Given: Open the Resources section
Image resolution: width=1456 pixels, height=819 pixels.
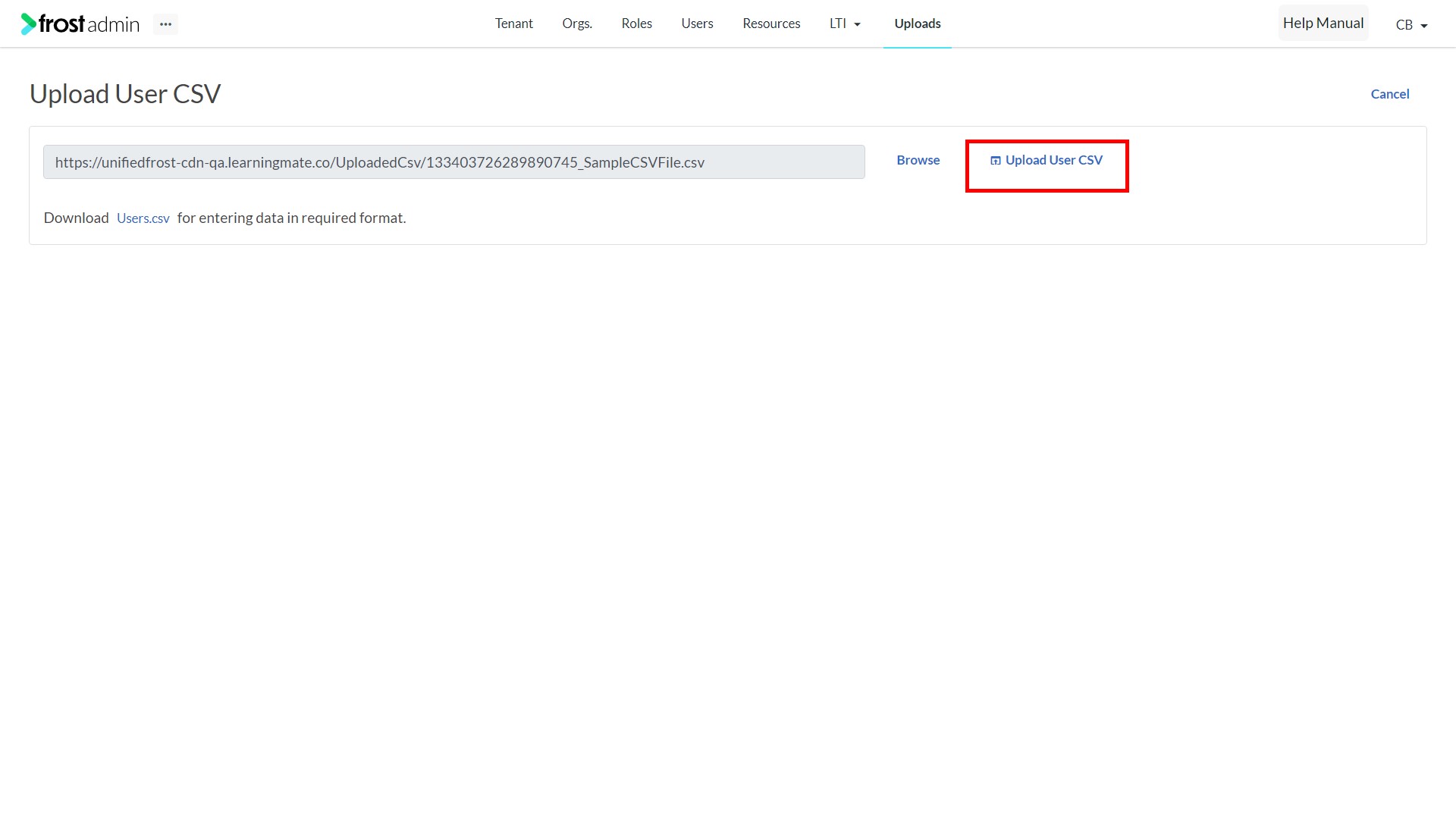Looking at the screenshot, I should click(771, 24).
